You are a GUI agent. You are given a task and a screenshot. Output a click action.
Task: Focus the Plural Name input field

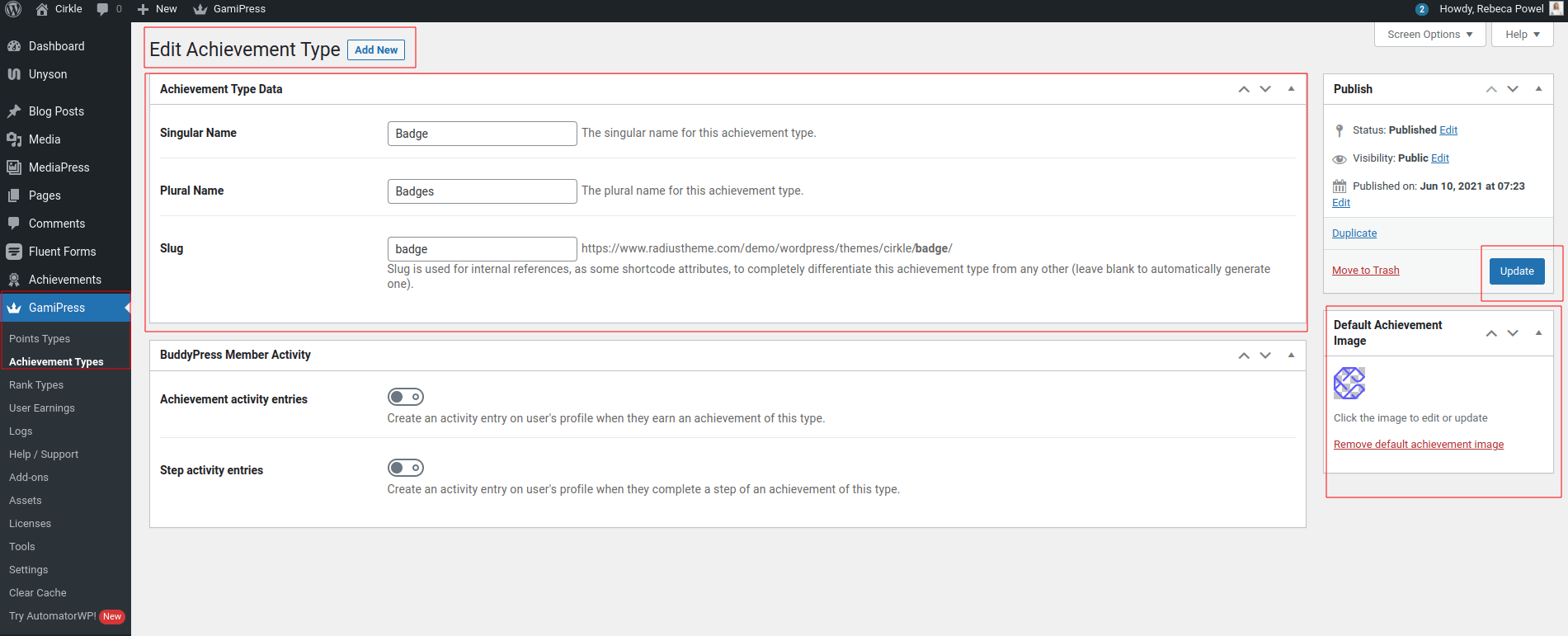482,191
